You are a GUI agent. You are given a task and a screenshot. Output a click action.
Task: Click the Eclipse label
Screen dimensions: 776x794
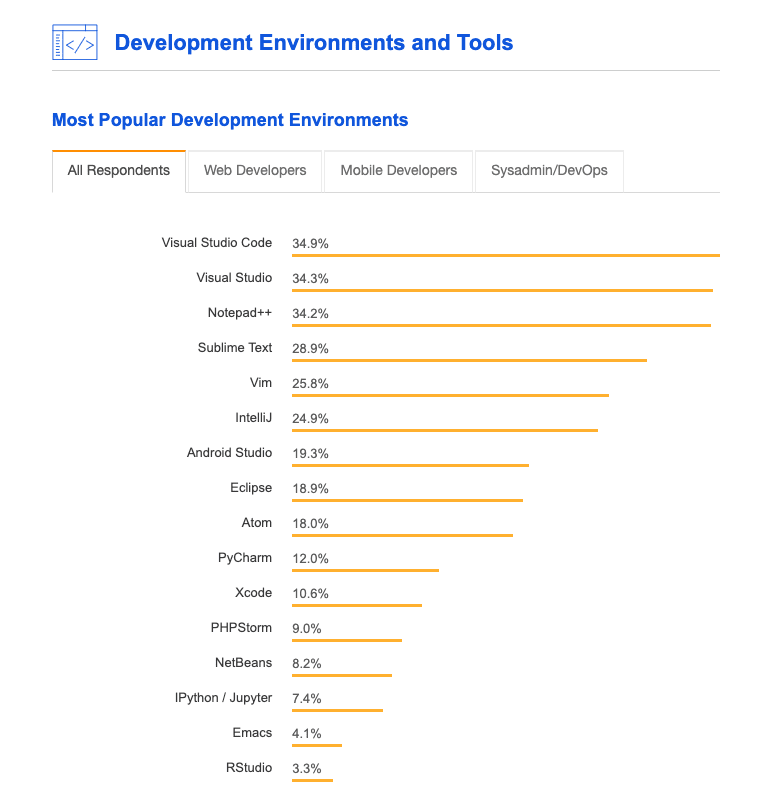click(251, 487)
